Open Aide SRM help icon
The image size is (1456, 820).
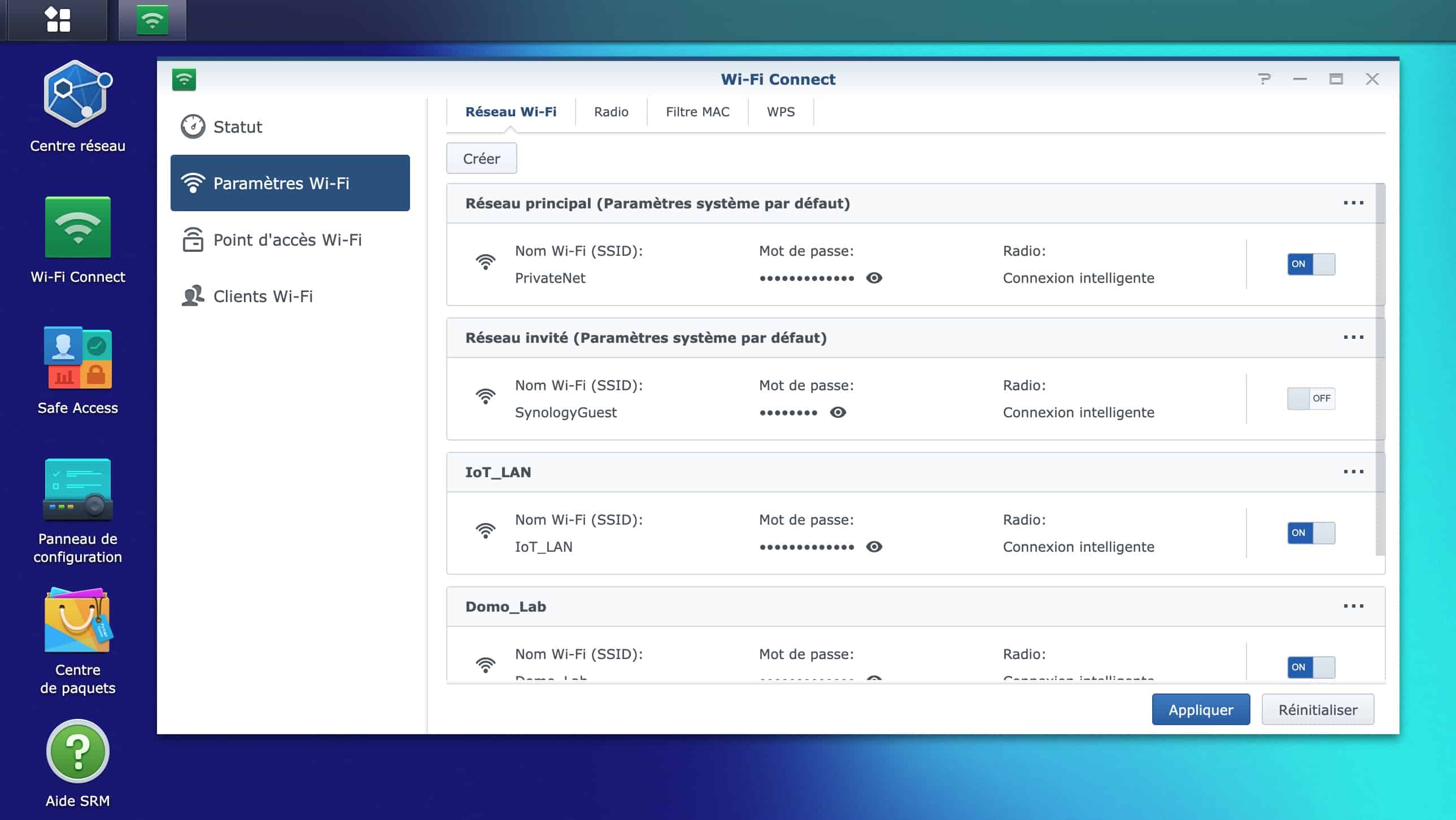click(x=77, y=764)
